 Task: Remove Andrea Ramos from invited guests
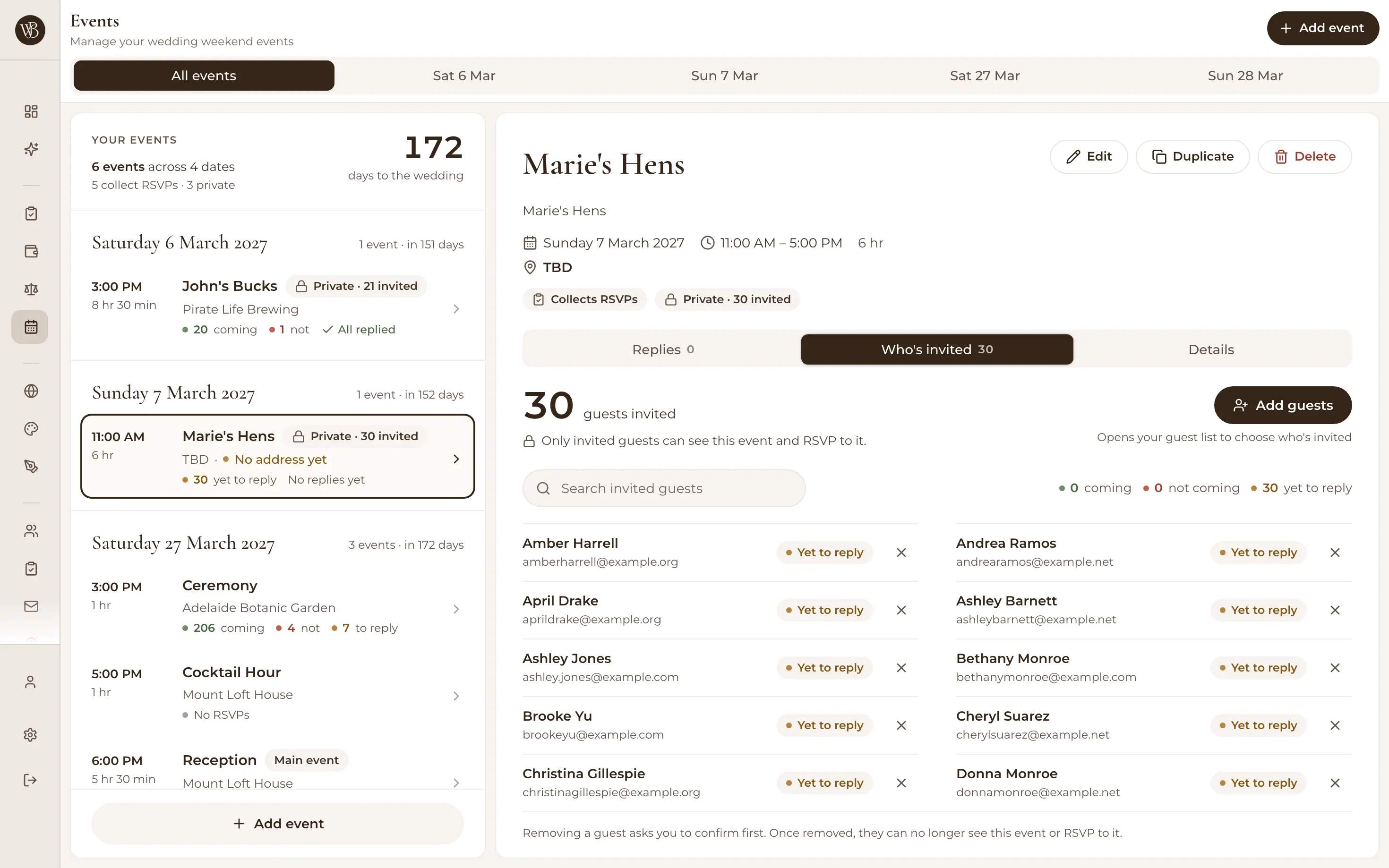[x=1335, y=552]
